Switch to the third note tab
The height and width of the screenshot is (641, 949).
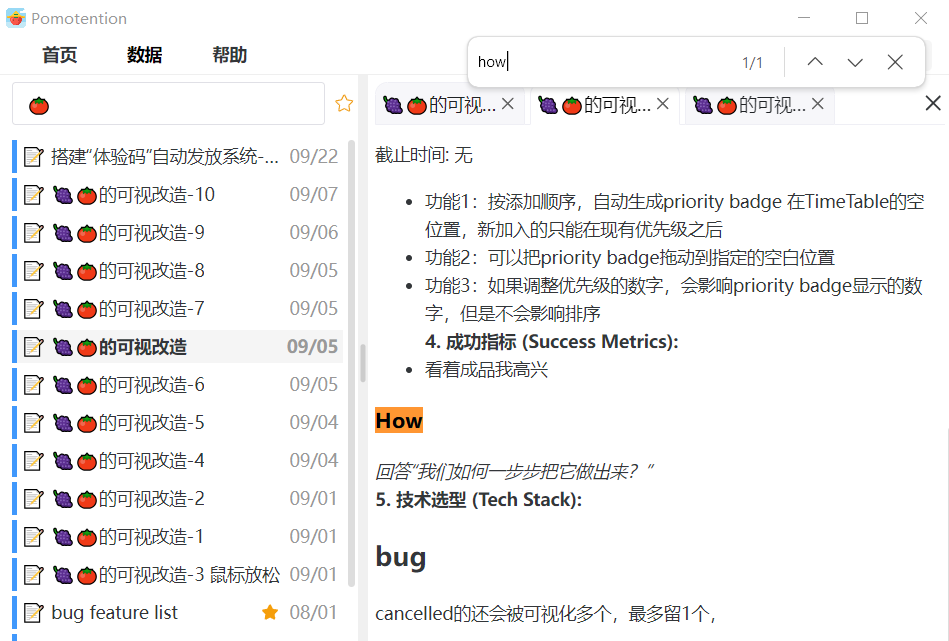(x=750, y=105)
